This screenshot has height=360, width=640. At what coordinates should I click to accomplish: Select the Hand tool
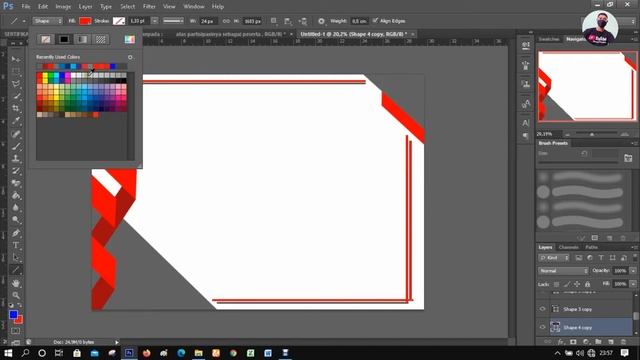click(x=16, y=283)
